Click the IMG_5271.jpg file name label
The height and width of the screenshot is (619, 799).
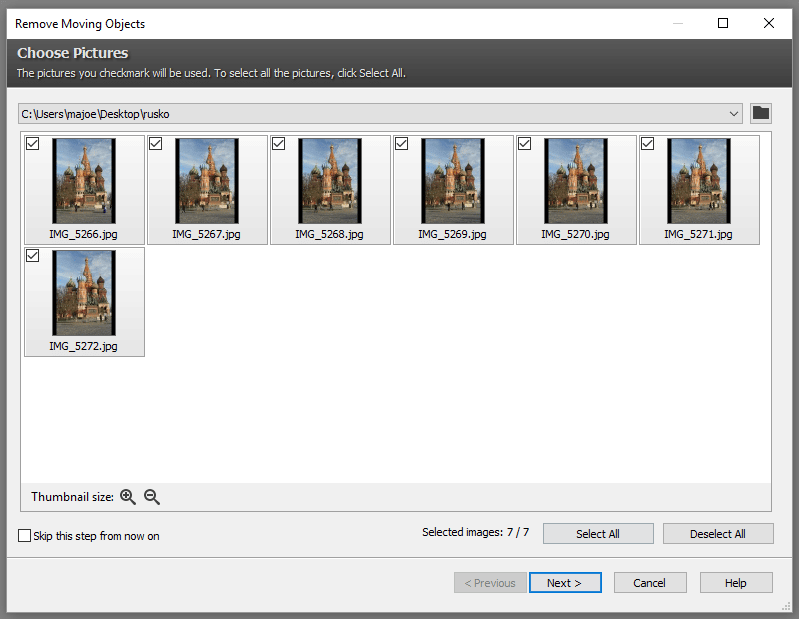699,234
